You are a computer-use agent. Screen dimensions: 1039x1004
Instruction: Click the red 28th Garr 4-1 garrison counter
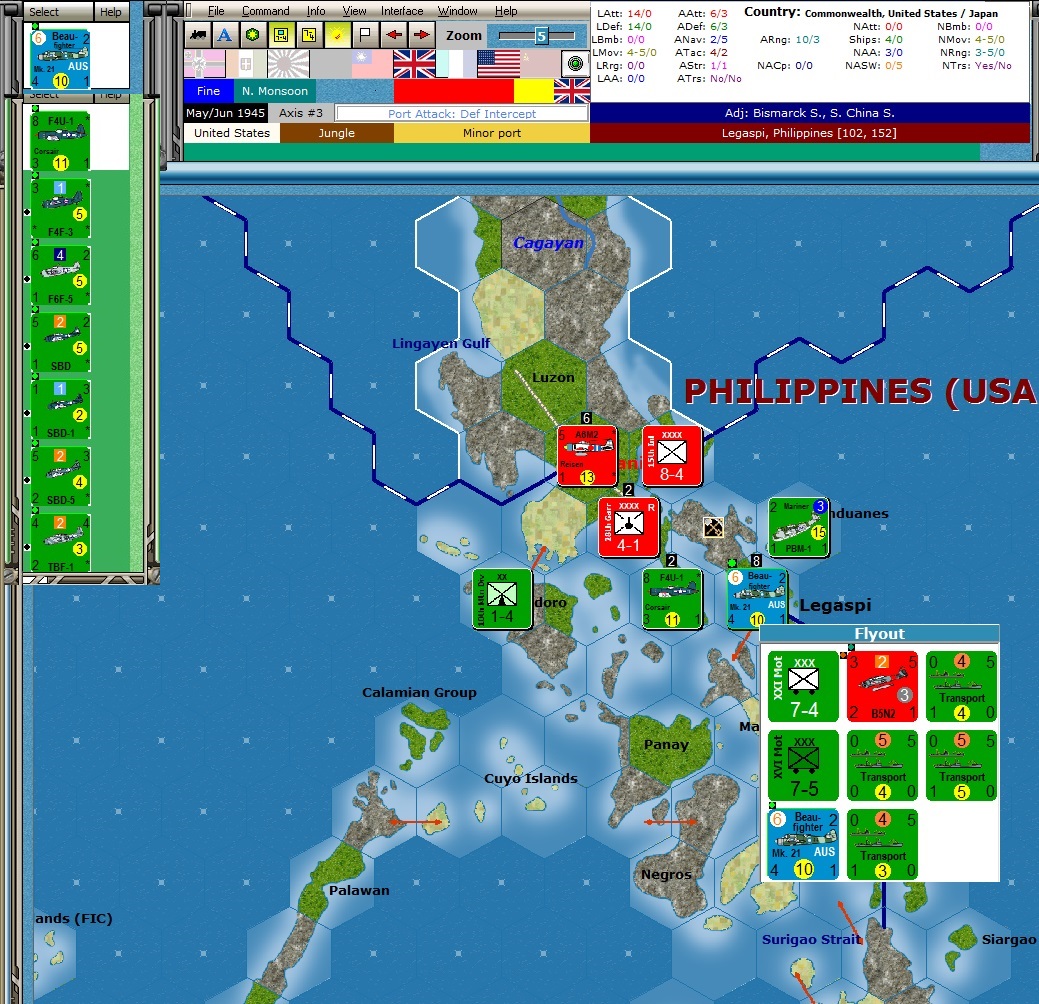pos(629,528)
